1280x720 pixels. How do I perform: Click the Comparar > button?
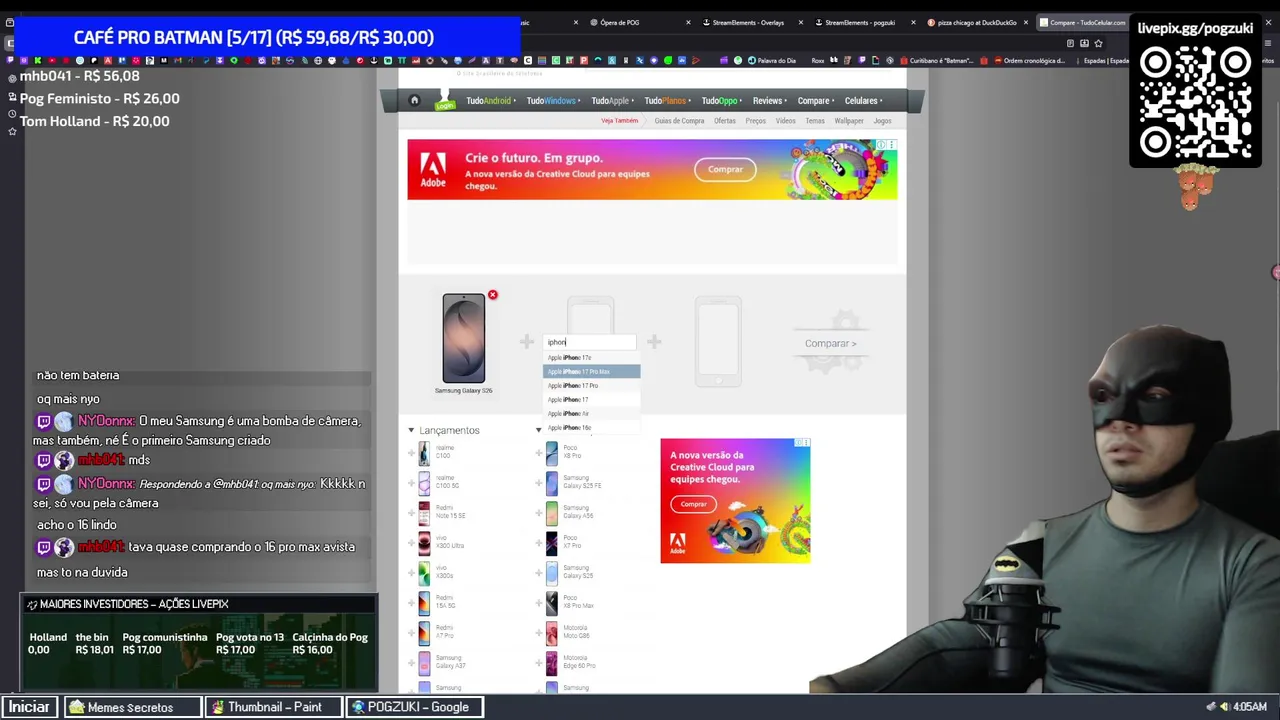[x=830, y=343]
